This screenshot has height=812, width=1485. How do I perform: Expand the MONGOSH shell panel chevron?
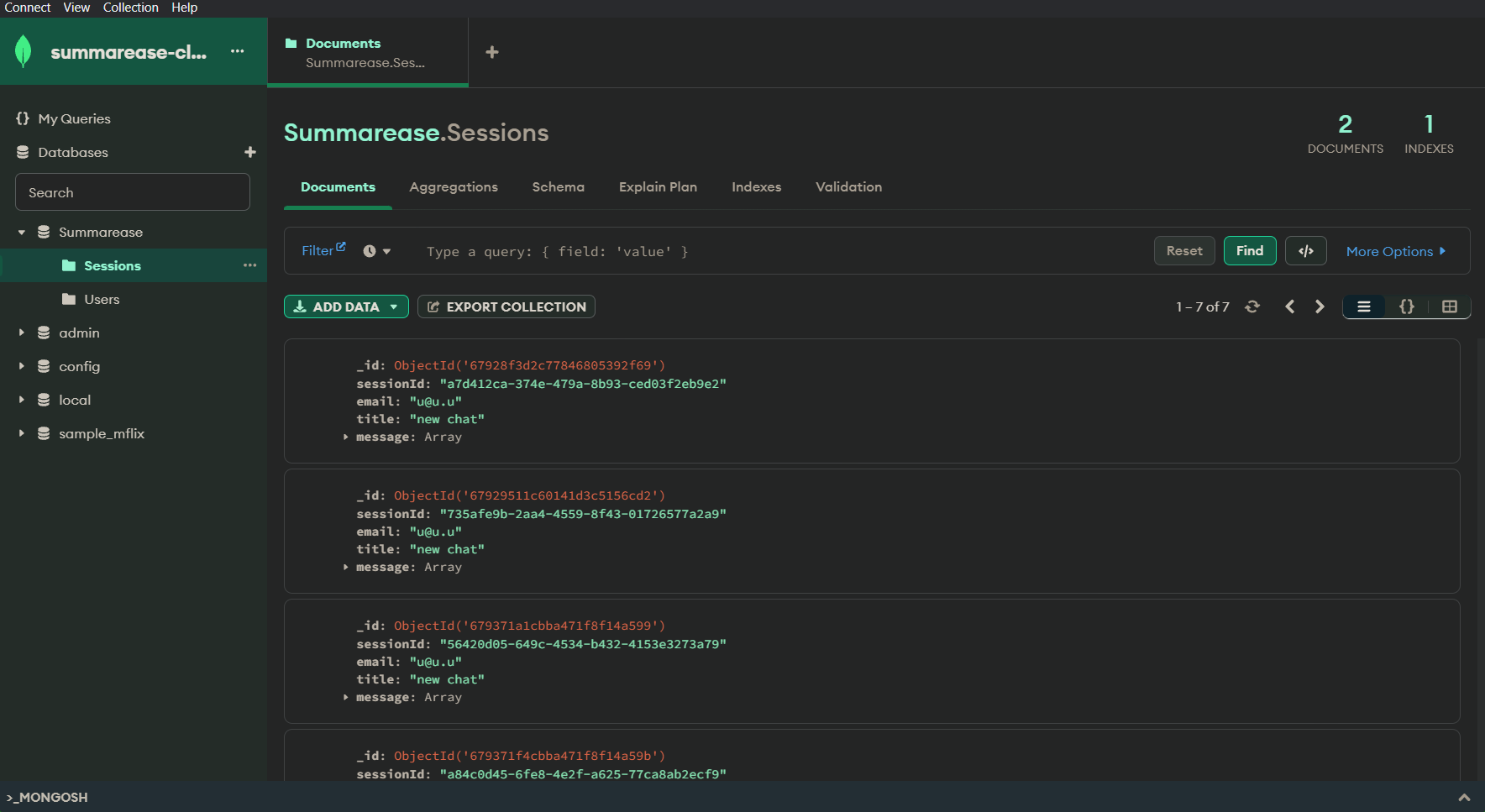[1464, 797]
